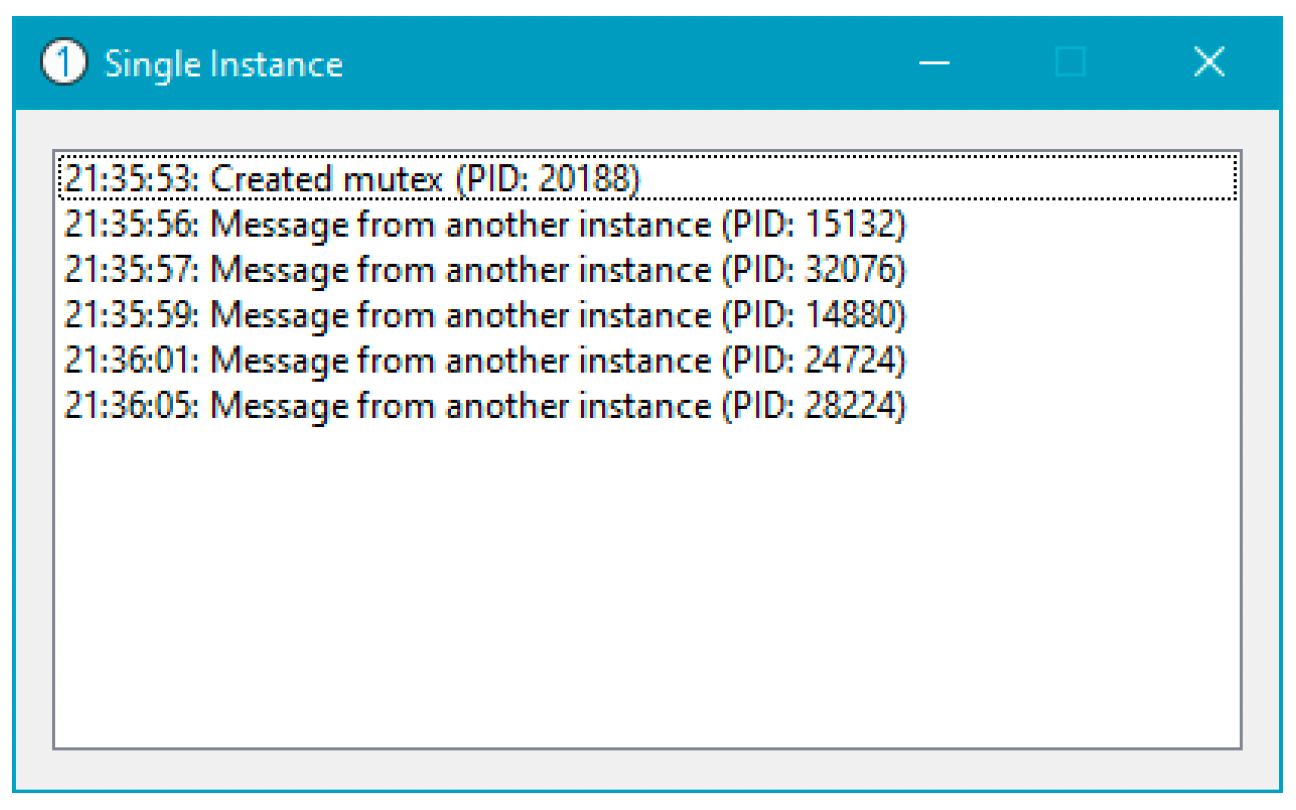The width and height of the screenshot is (1296, 810).
Task: Minimize the Single Instance window
Action: (x=934, y=63)
